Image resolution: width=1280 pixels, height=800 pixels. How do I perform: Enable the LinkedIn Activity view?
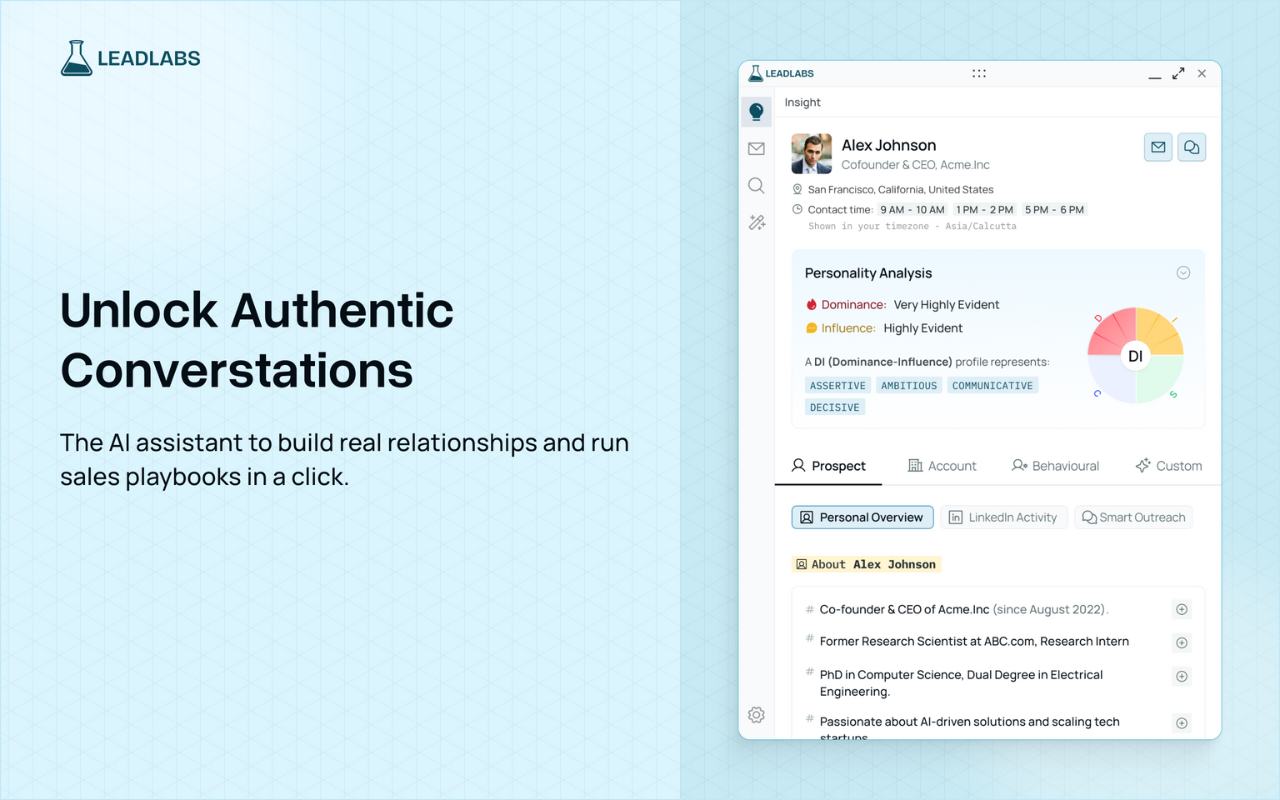pos(1004,517)
